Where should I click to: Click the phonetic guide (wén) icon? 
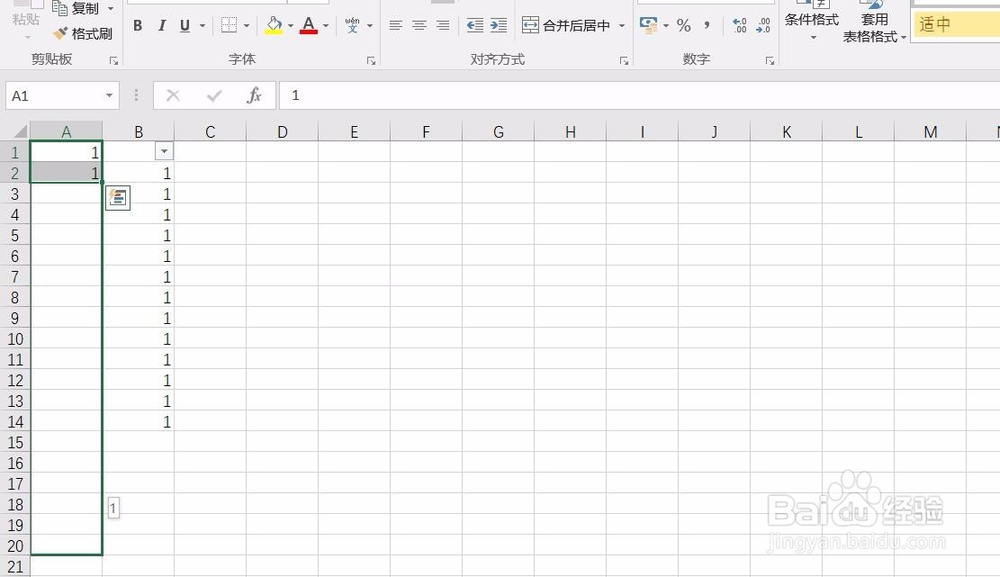(352, 26)
